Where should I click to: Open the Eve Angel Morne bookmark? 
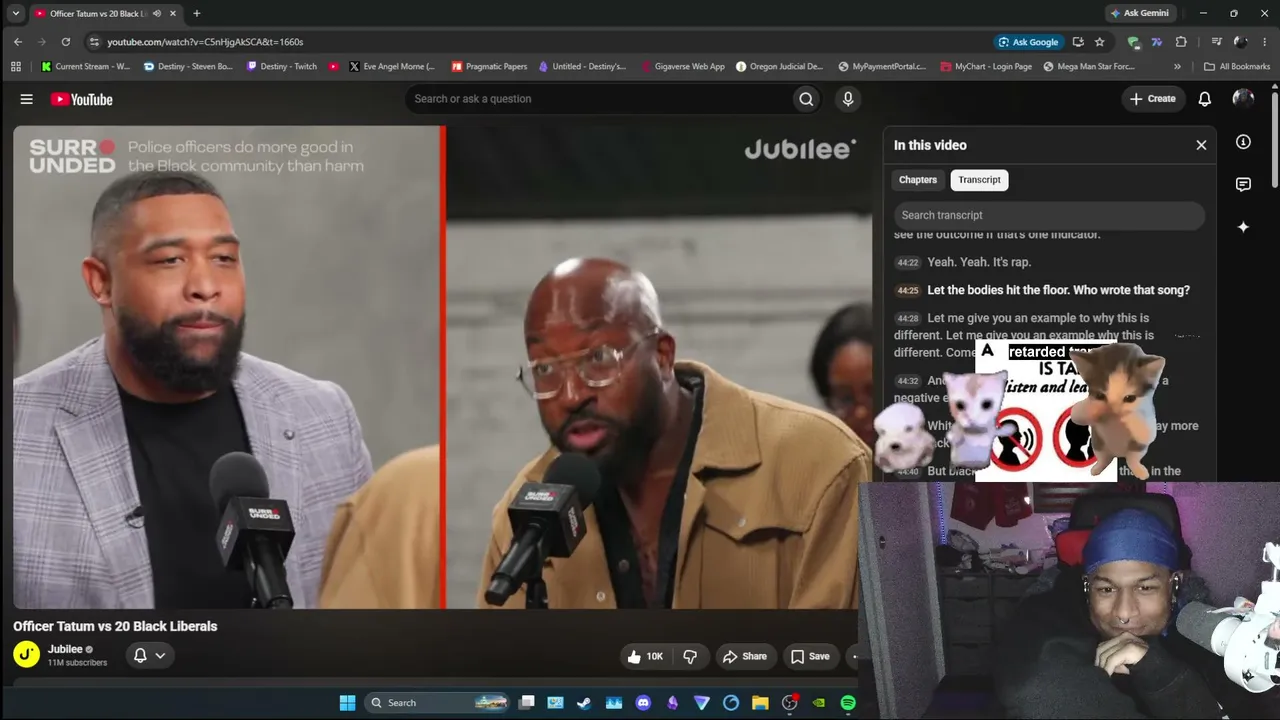(x=392, y=67)
